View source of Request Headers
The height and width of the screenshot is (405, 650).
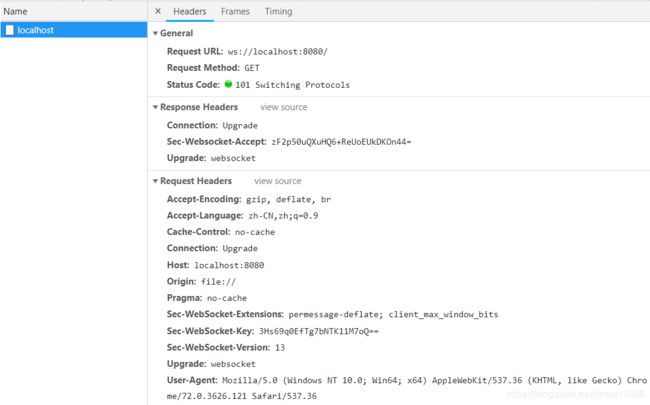(277, 181)
